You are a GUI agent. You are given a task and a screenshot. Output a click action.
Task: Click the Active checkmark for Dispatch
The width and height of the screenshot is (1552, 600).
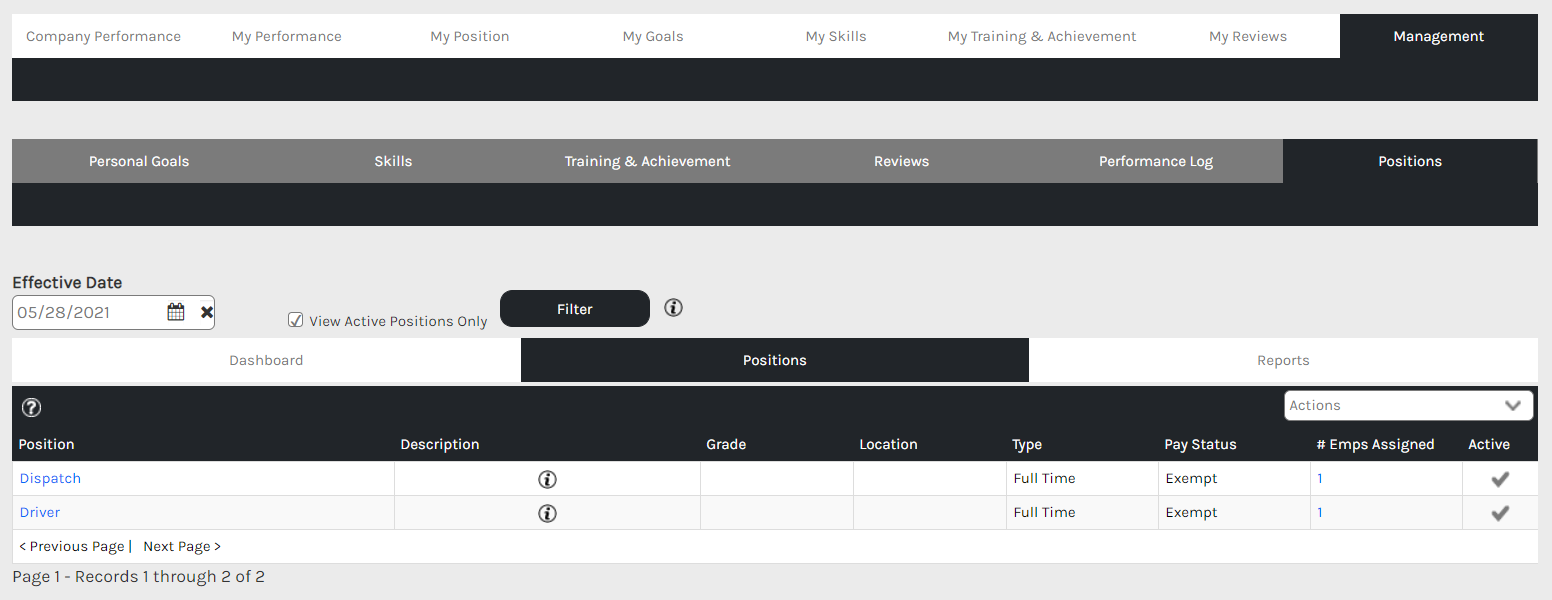(1499, 479)
